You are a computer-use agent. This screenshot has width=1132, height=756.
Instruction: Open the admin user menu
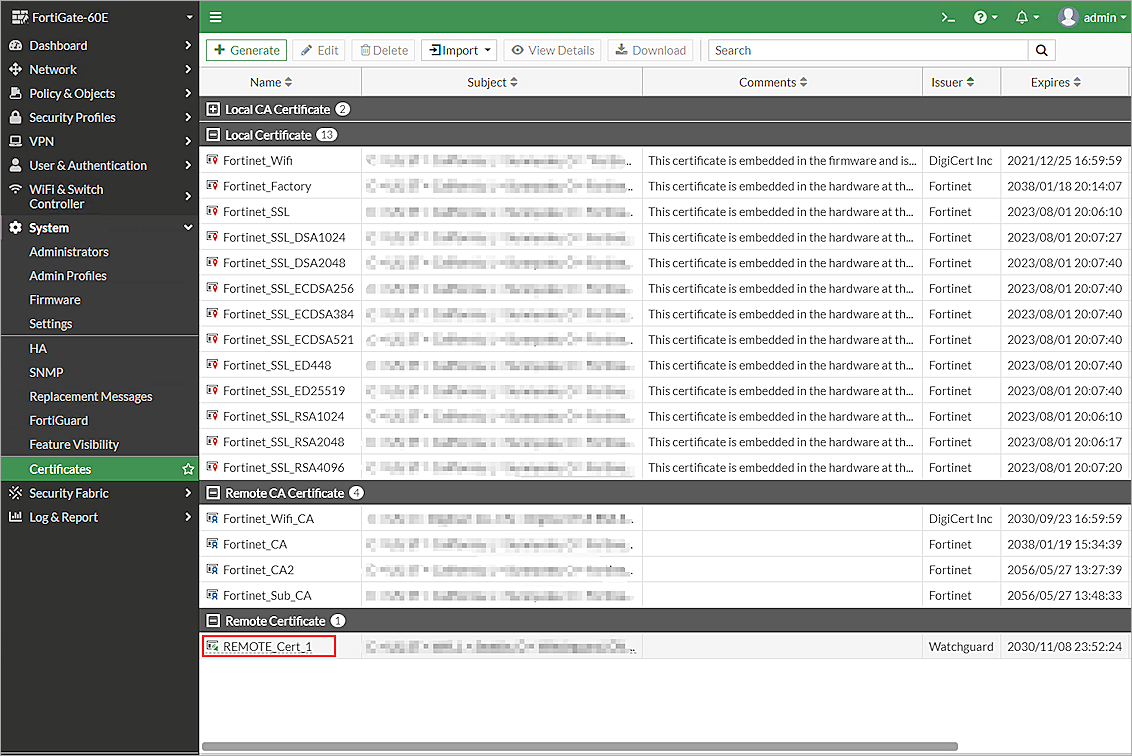(x=1091, y=17)
